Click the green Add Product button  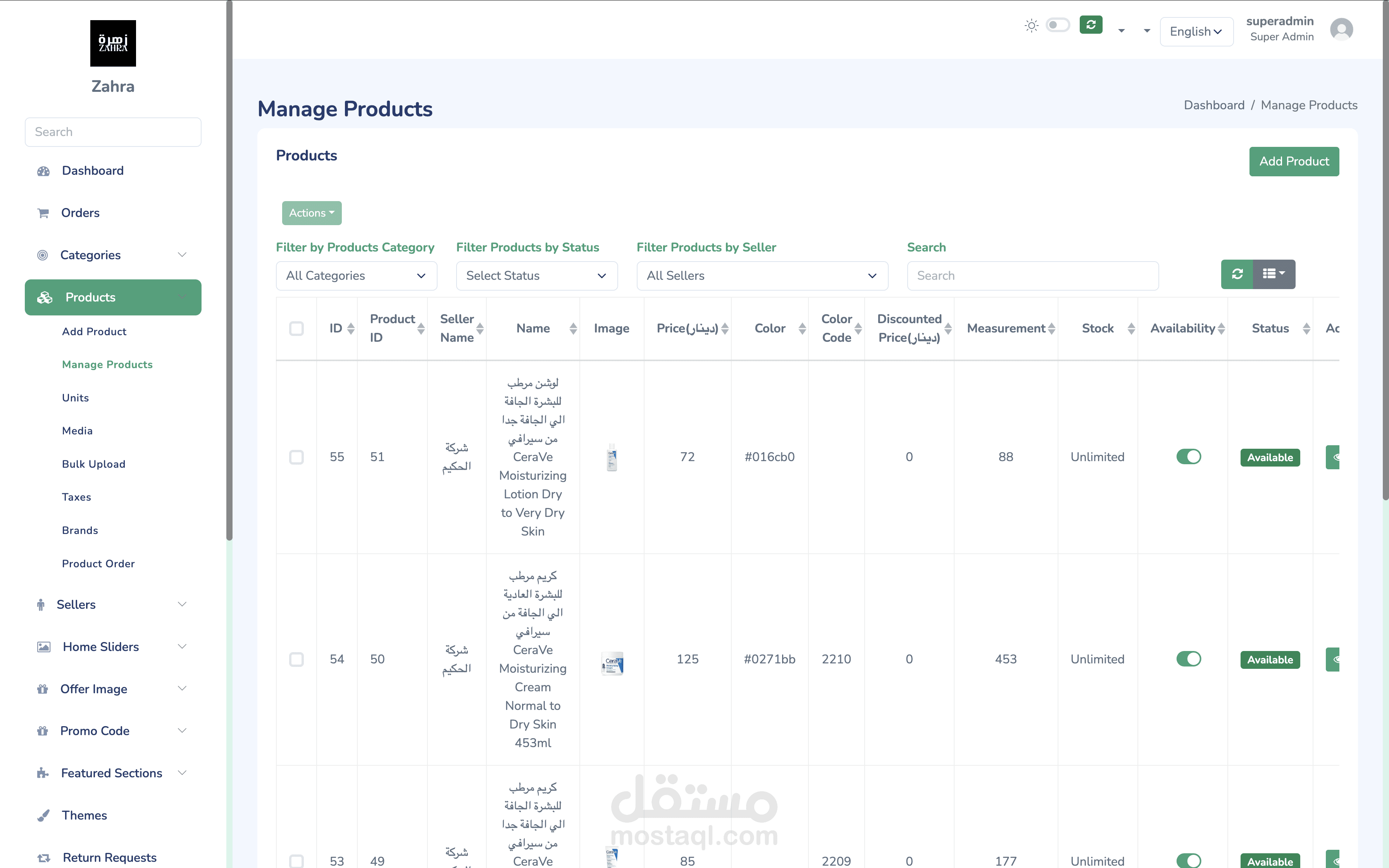pyautogui.click(x=1294, y=161)
